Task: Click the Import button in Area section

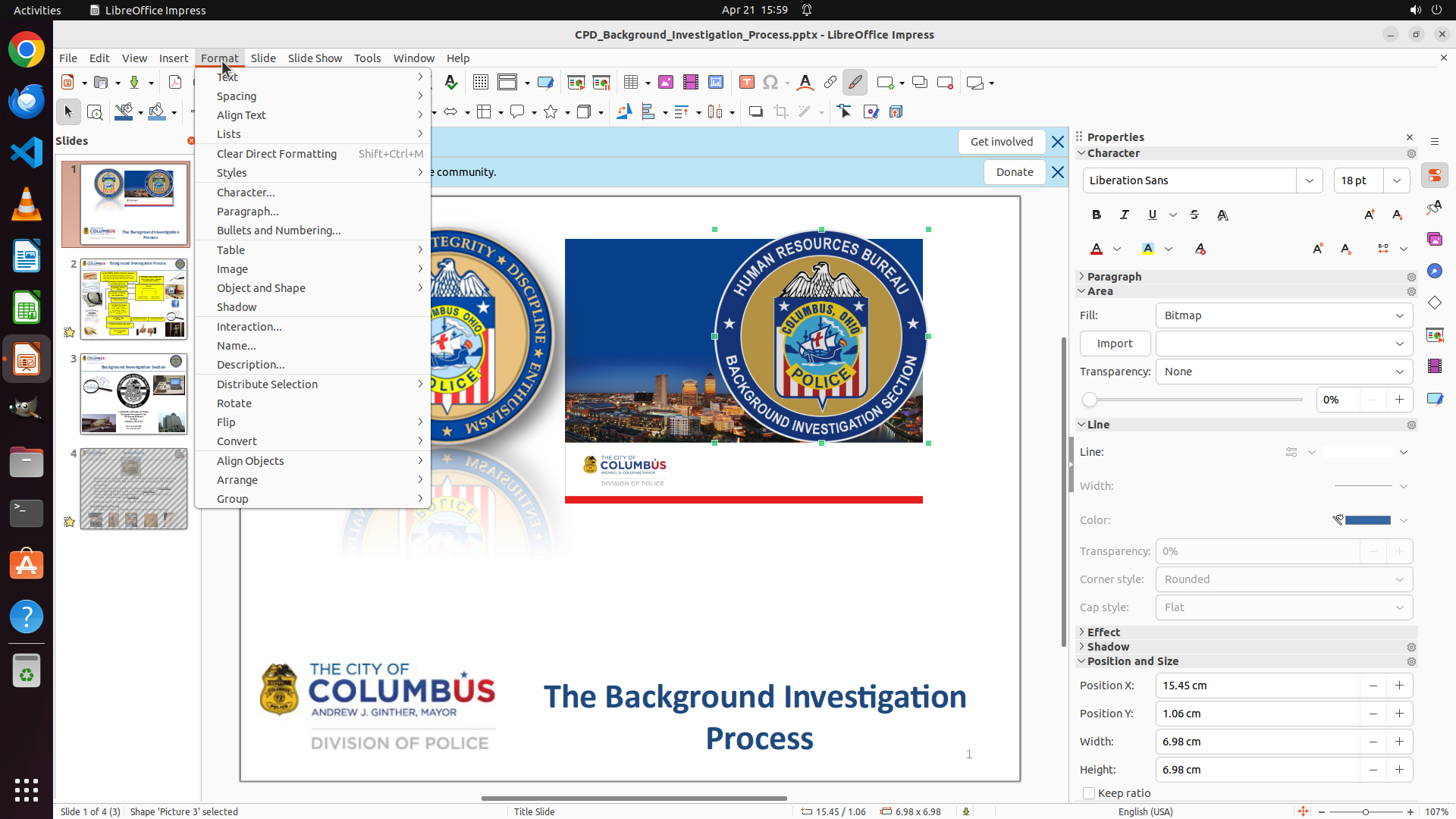Action: tap(1115, 344)
